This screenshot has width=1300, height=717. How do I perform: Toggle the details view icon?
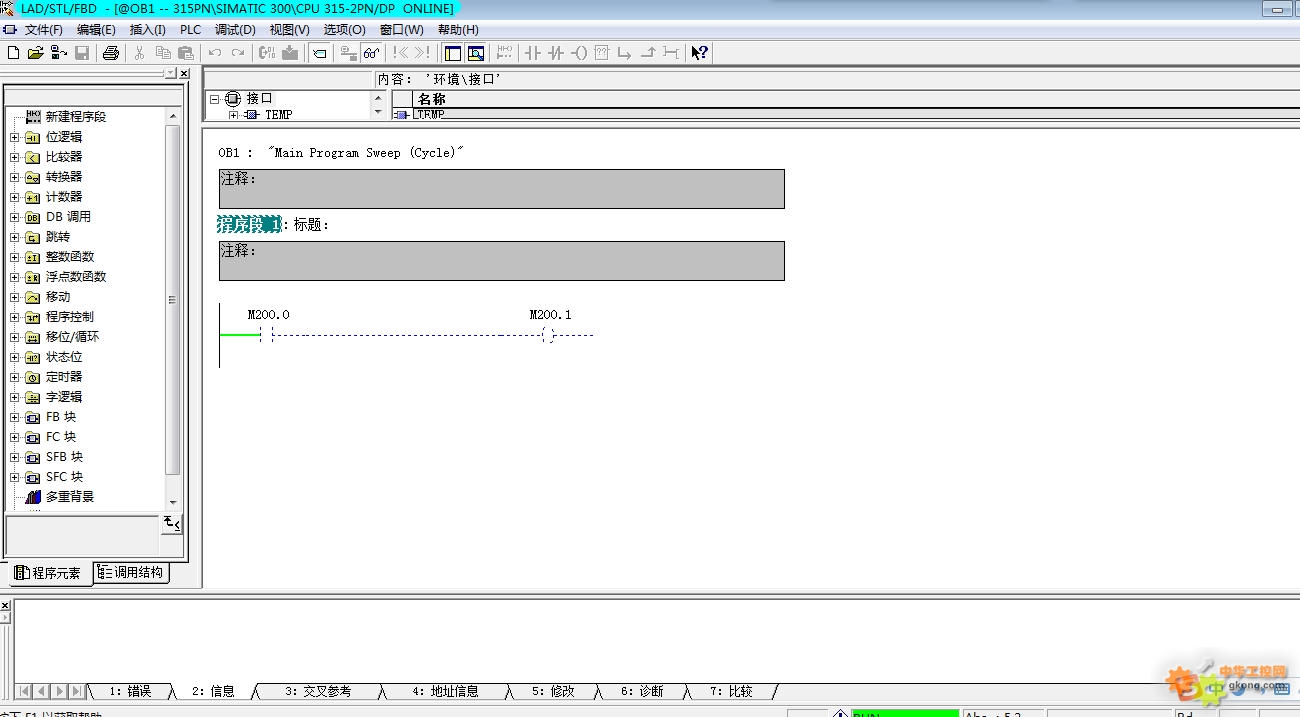[x=475, y=53]
